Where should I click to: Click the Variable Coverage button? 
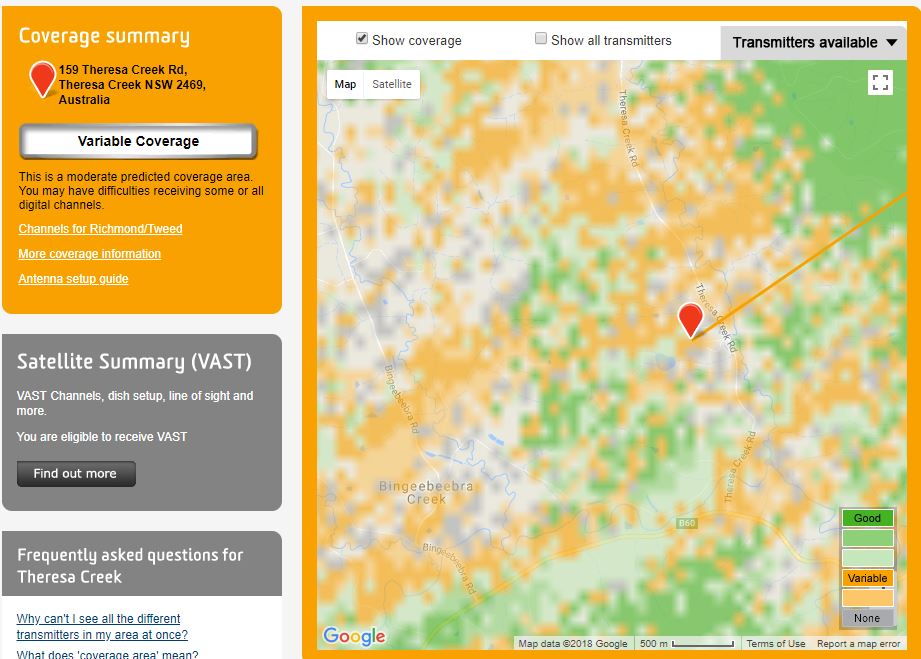click(x=139, y=141)
